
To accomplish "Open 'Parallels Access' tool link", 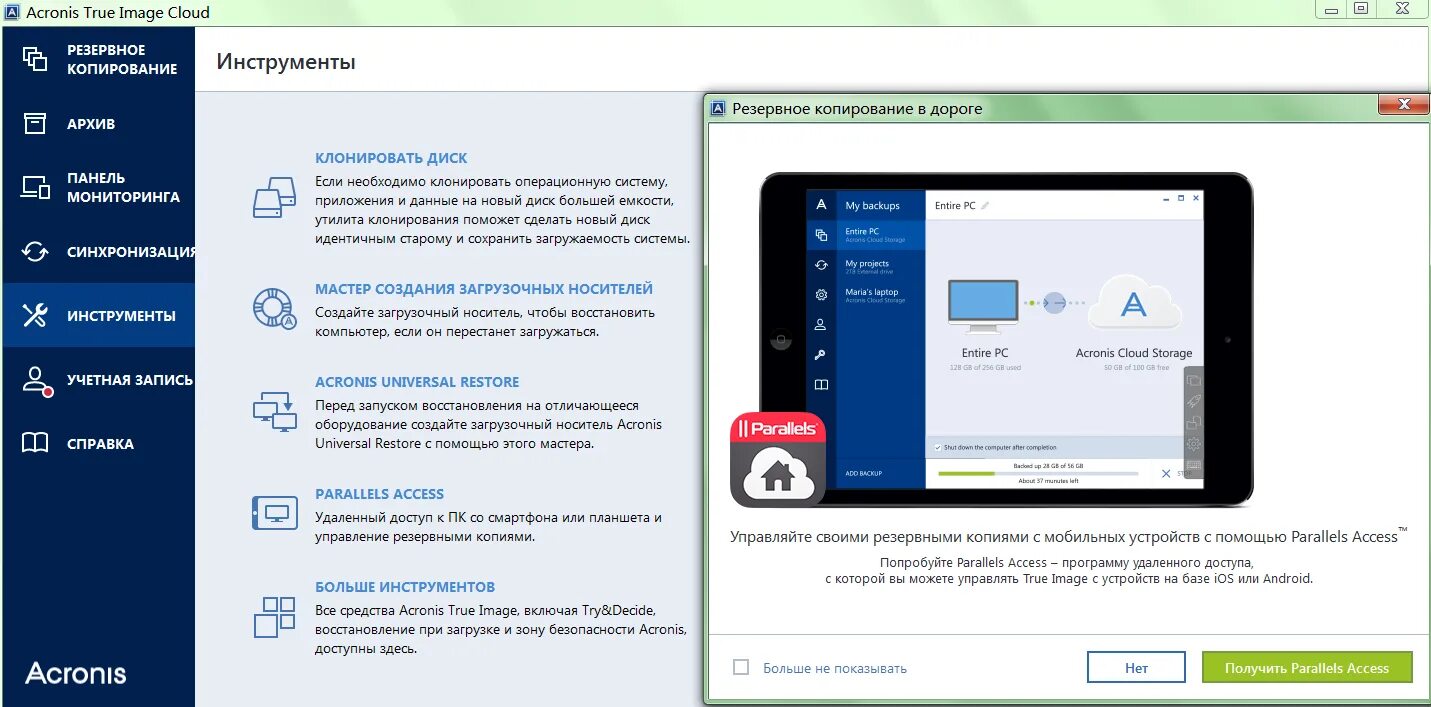I will pyautogui.click(x=379, y=494).
